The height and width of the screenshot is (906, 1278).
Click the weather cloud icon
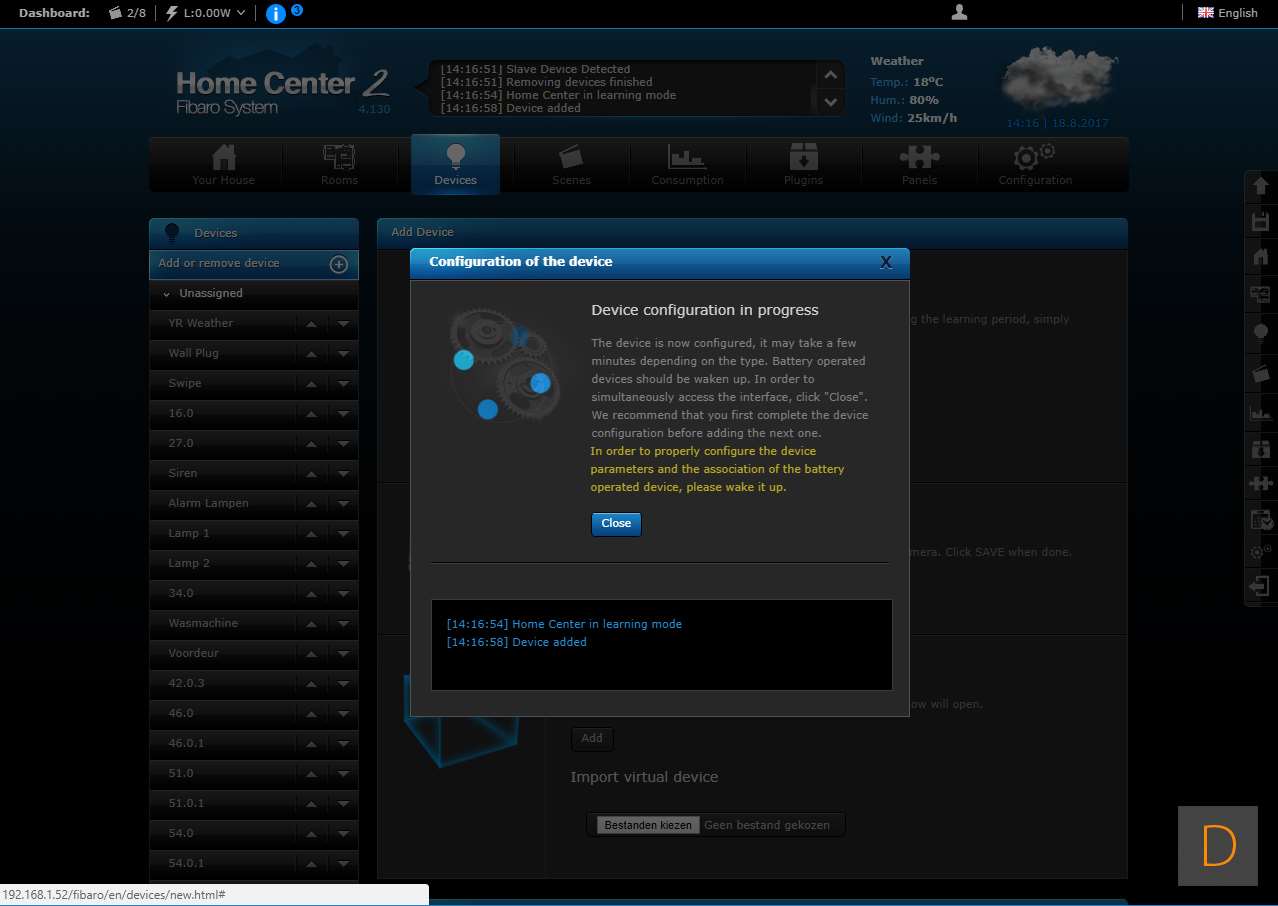1059,79
